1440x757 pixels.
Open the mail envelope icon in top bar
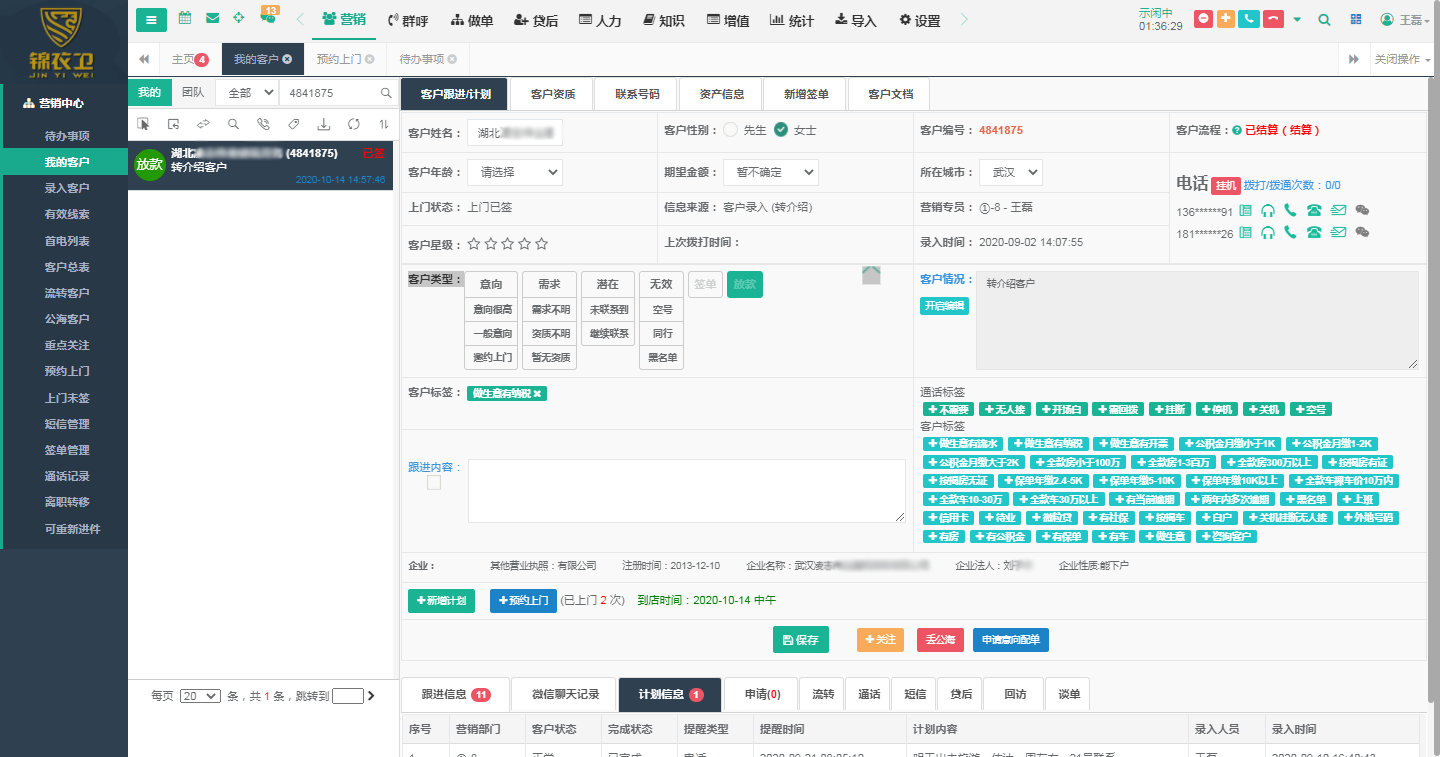[x=212, y=18]
